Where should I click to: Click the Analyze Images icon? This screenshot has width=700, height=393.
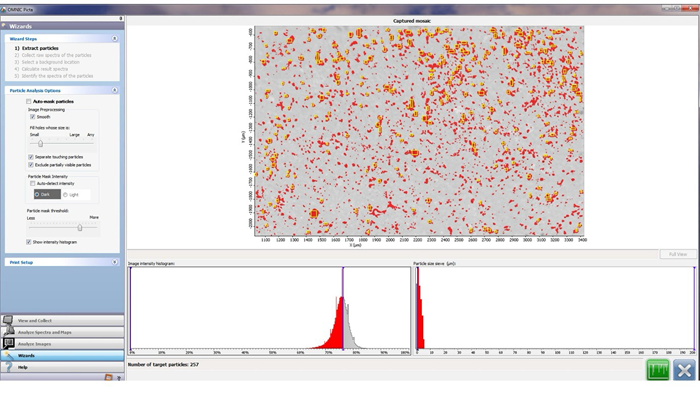(8, 343)
